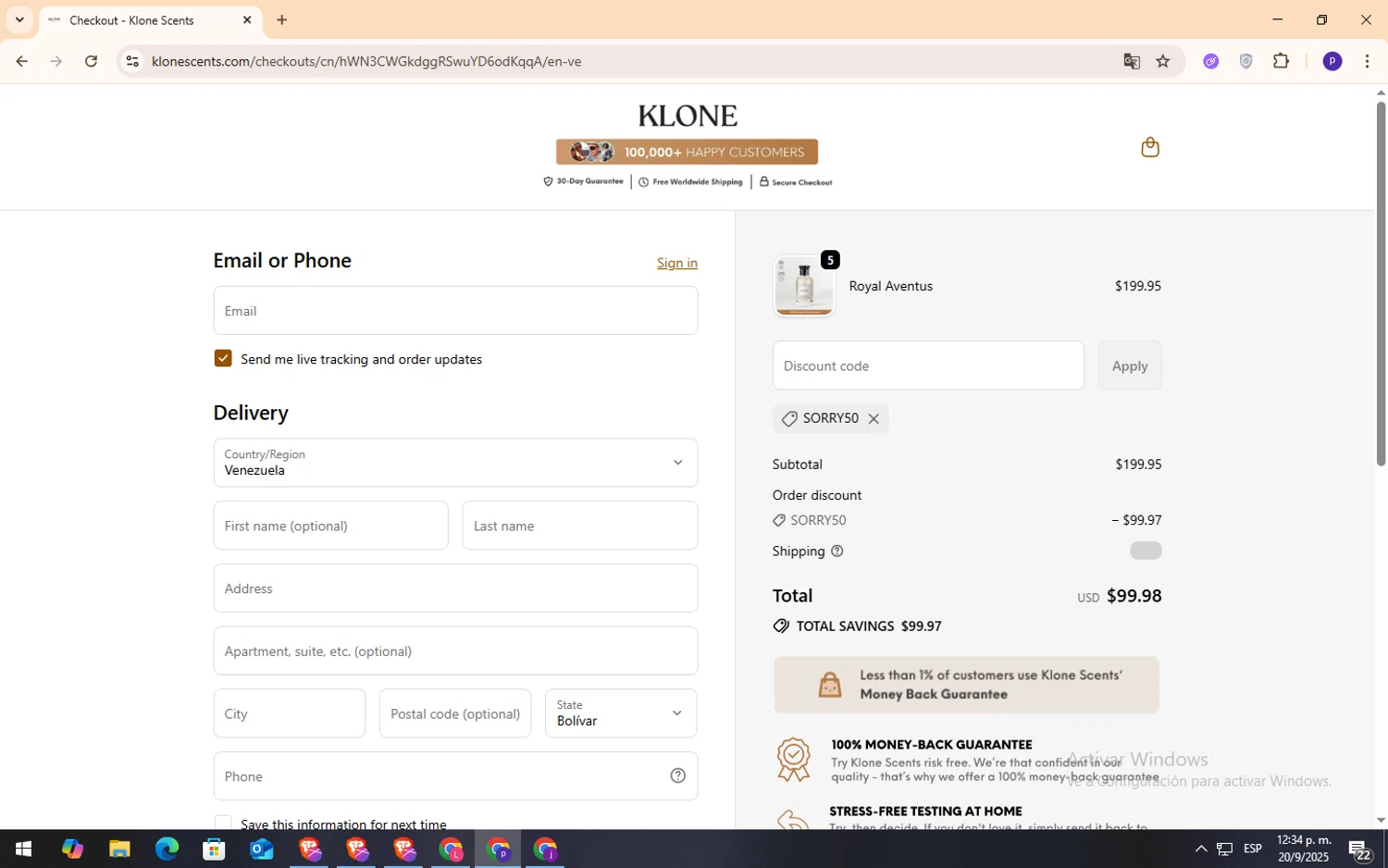Click the shield extension icon in toolbar
The width and height of the screenshot is (1388, 868).
[x=1245, y=61]
